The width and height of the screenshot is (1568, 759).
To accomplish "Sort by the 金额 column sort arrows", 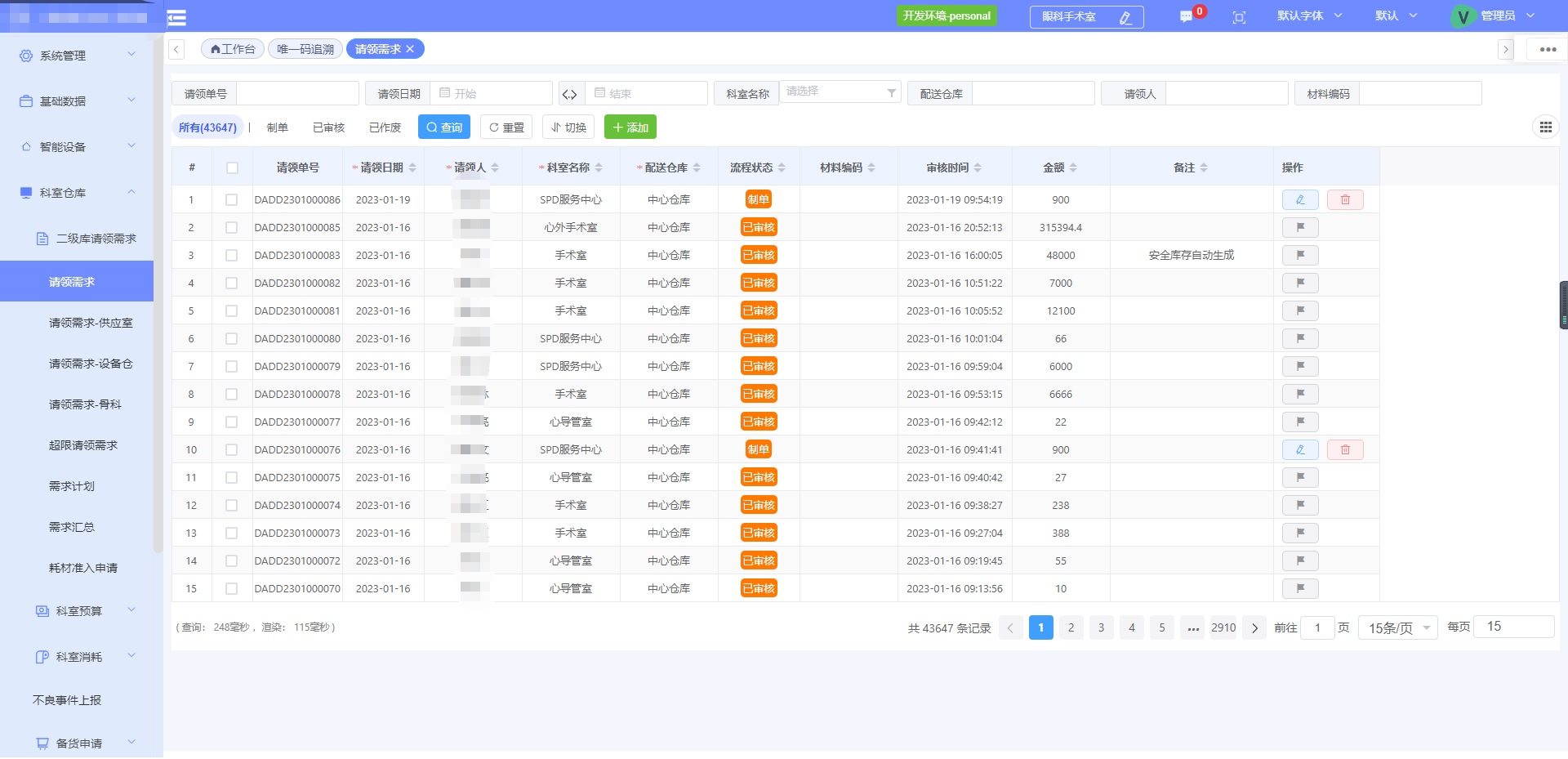I will point(1073,167).
